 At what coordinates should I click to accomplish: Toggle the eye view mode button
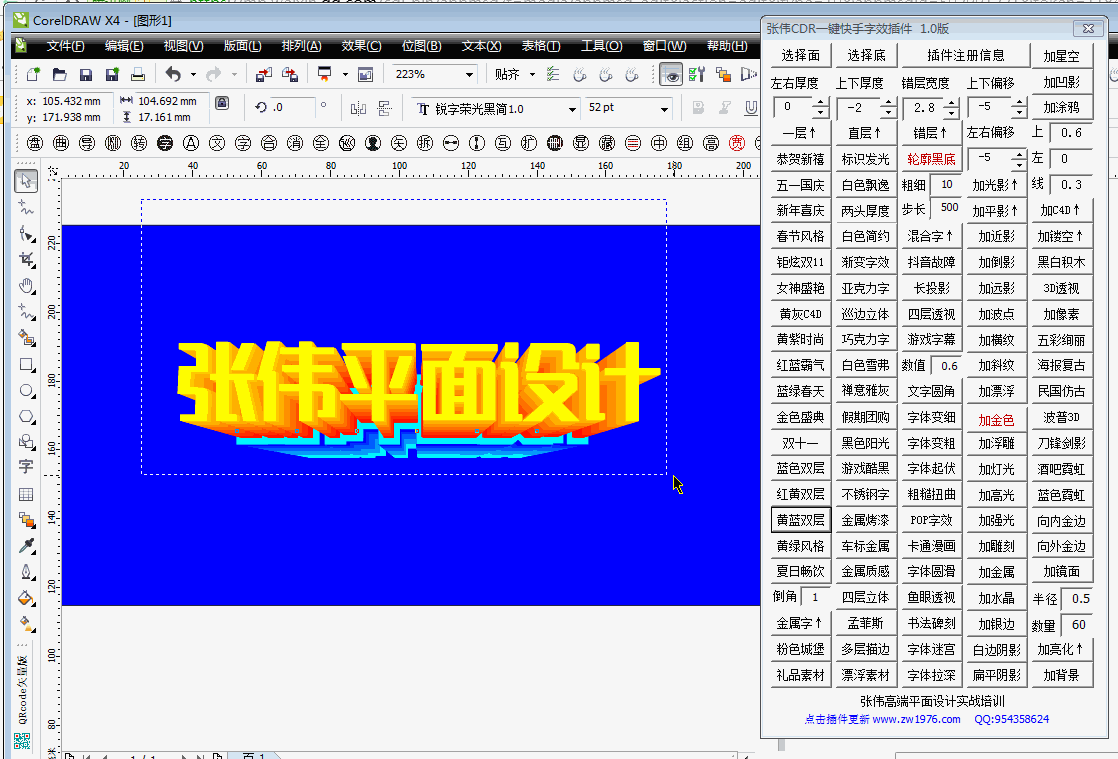[x=670, y=74]
